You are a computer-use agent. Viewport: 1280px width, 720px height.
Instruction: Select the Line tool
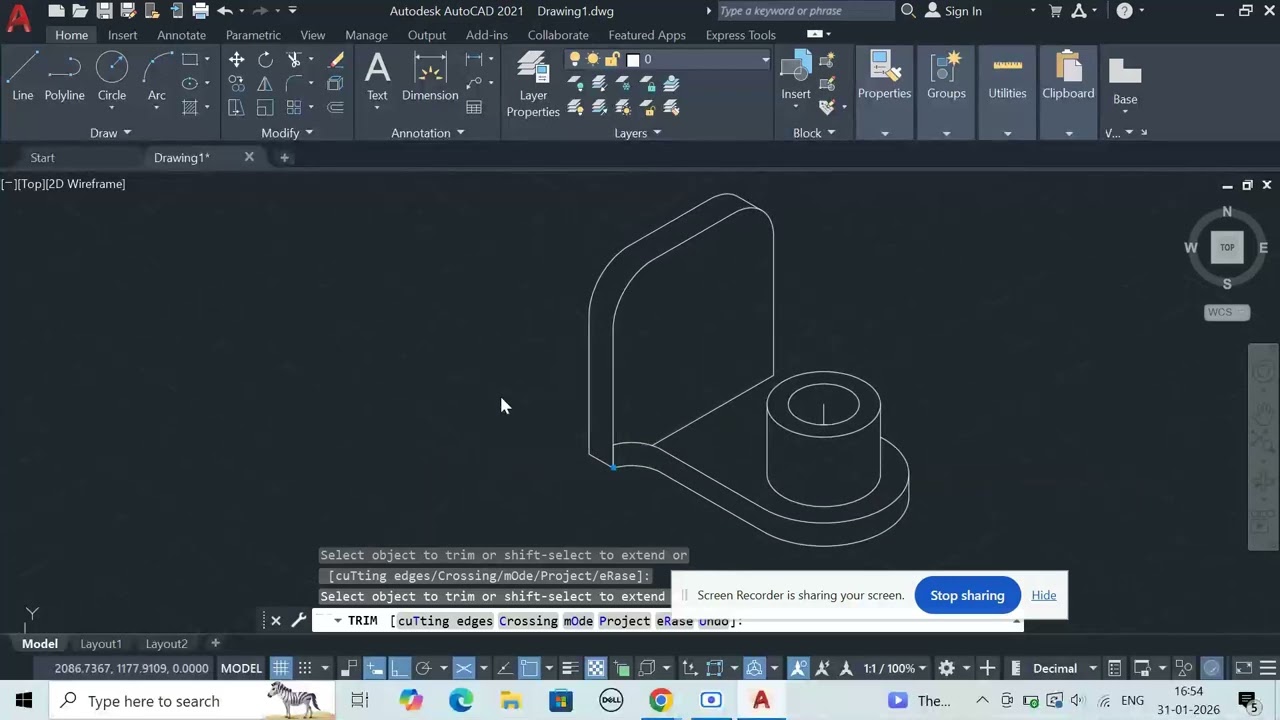pyautogui.click(x=22, y=77)
